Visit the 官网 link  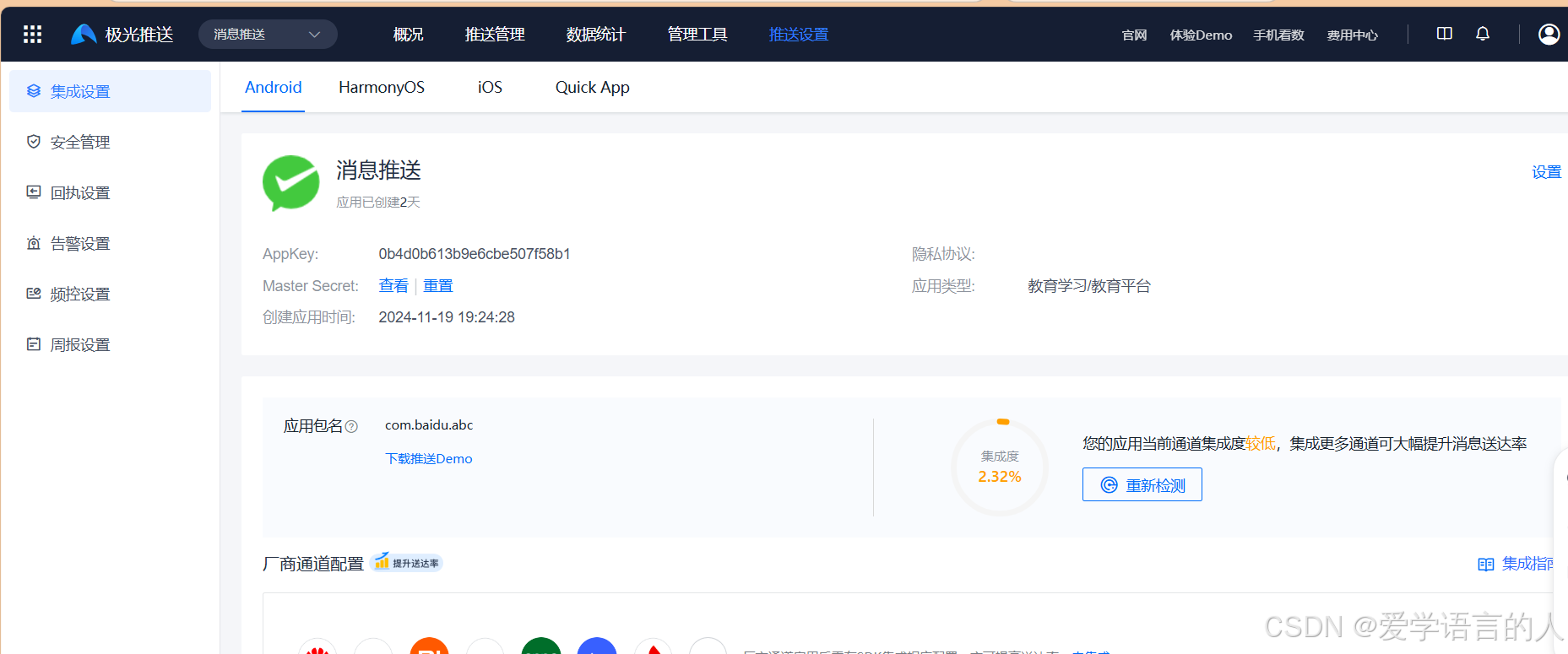pyautogui.click(x=1134, y=35)
